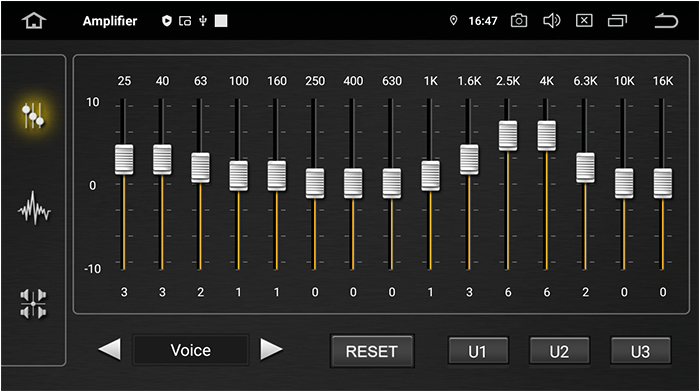
Task: Open the equalizer sliders tab icon
Action: [x=33, y=115]
